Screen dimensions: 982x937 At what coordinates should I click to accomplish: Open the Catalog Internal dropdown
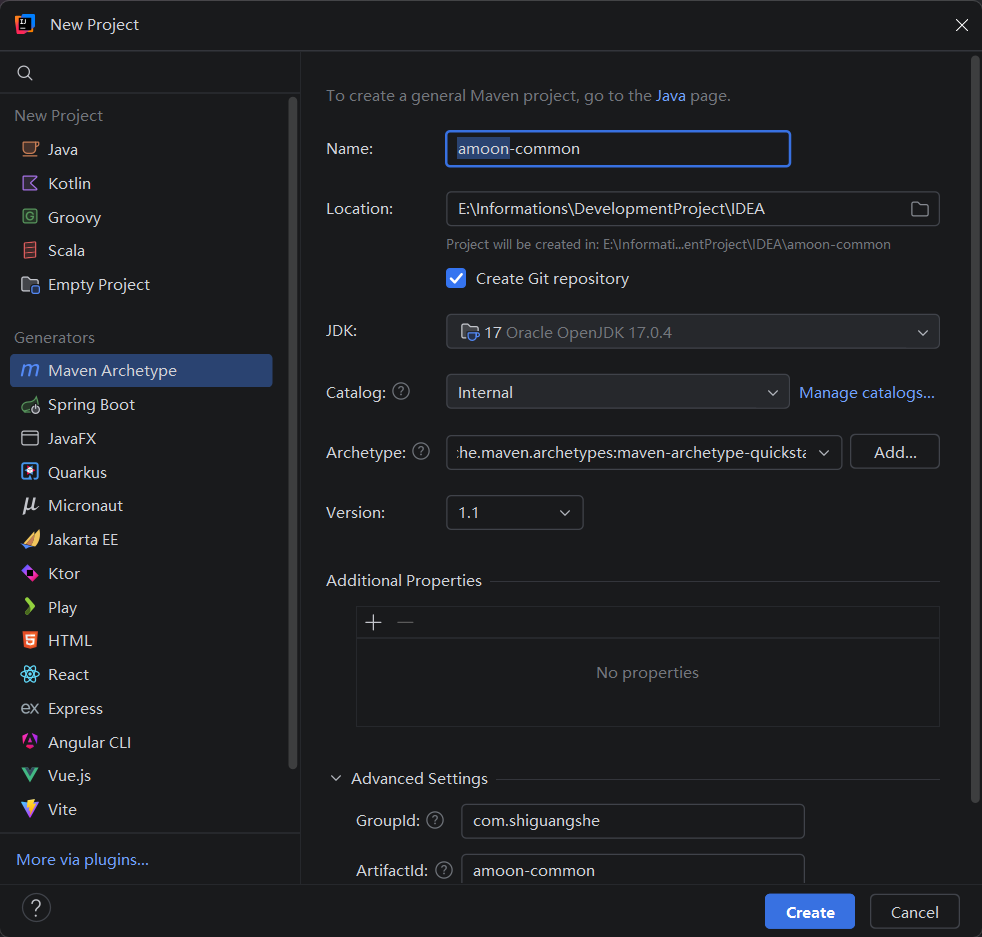(618, 391)
